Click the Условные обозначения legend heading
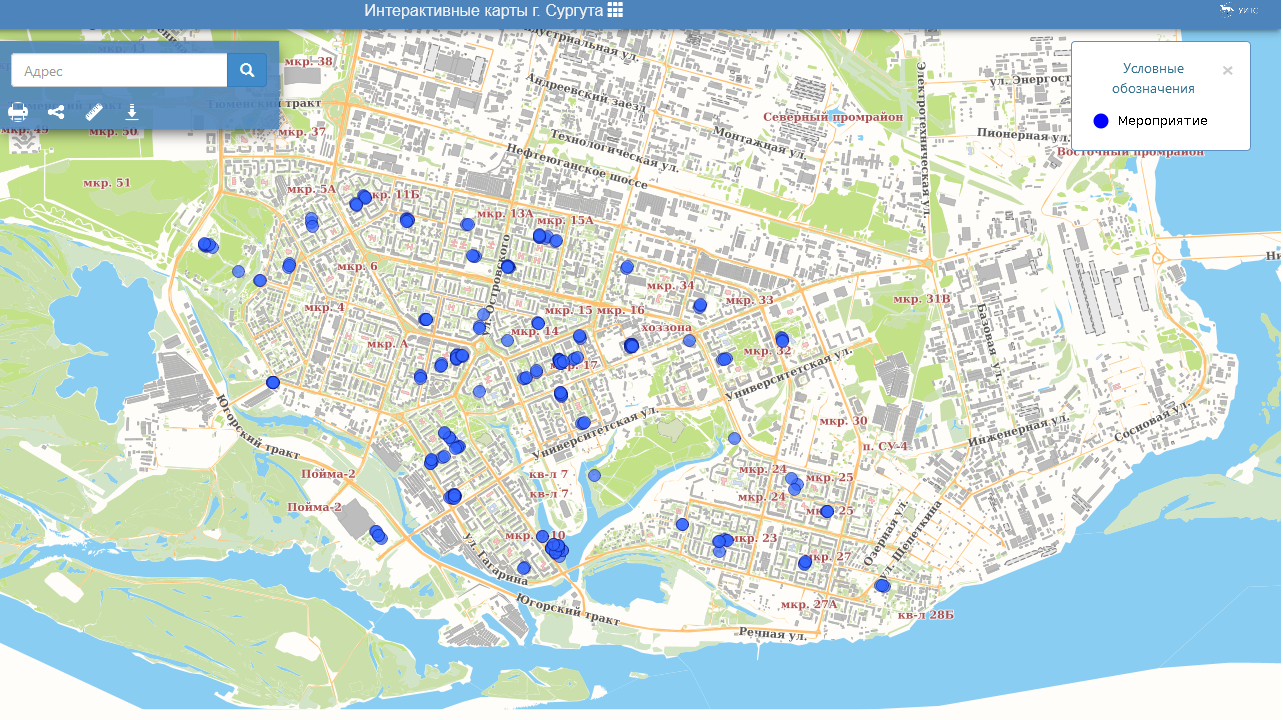This screenshot has width=1283, height=720. 1153,79
